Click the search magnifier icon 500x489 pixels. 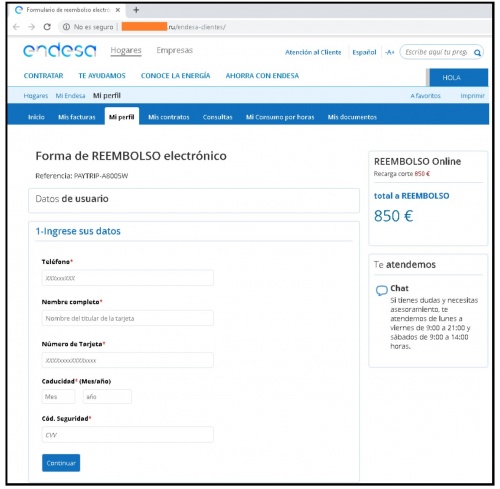click(477, 52)
